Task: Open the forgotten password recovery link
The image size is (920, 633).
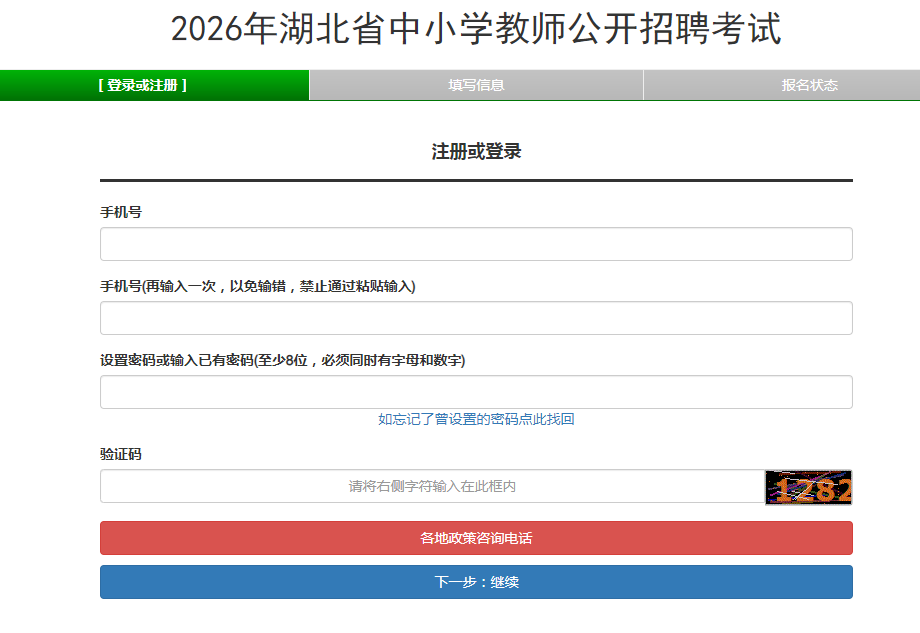Action: [476, 420]
